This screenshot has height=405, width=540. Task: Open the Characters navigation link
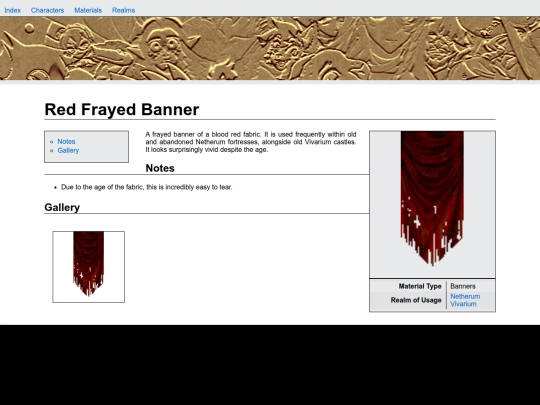pos(48,10)
